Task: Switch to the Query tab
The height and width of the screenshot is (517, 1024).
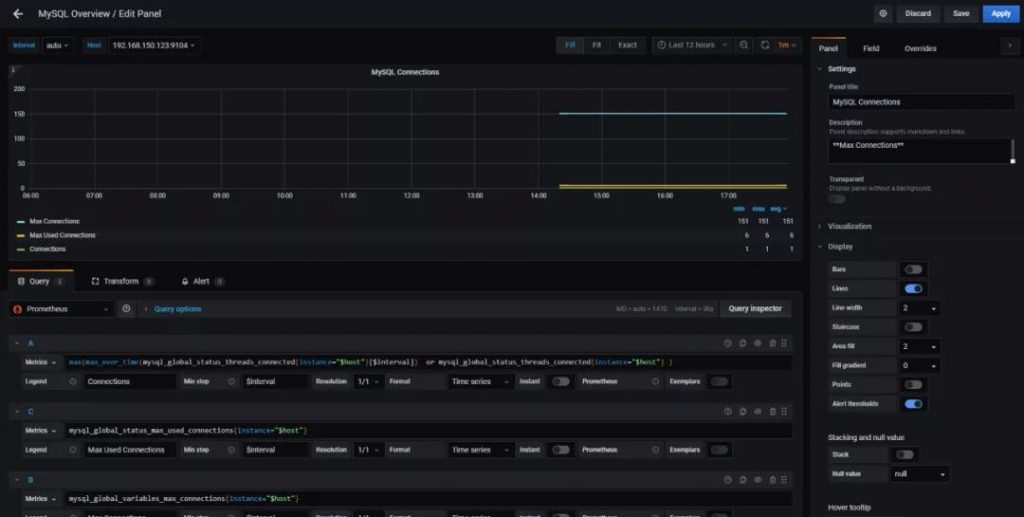Action: tap(40, 281)
